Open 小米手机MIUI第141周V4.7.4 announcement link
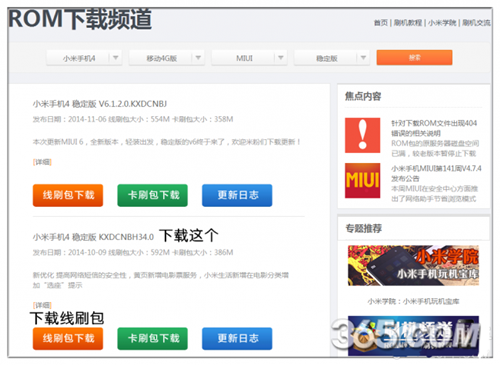Screen dimensions: 500x365 (x=436, y=173)
